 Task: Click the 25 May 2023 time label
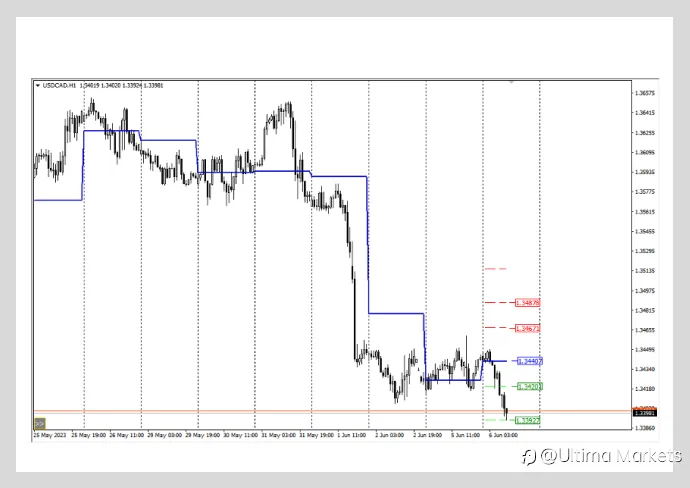[50, 435]
